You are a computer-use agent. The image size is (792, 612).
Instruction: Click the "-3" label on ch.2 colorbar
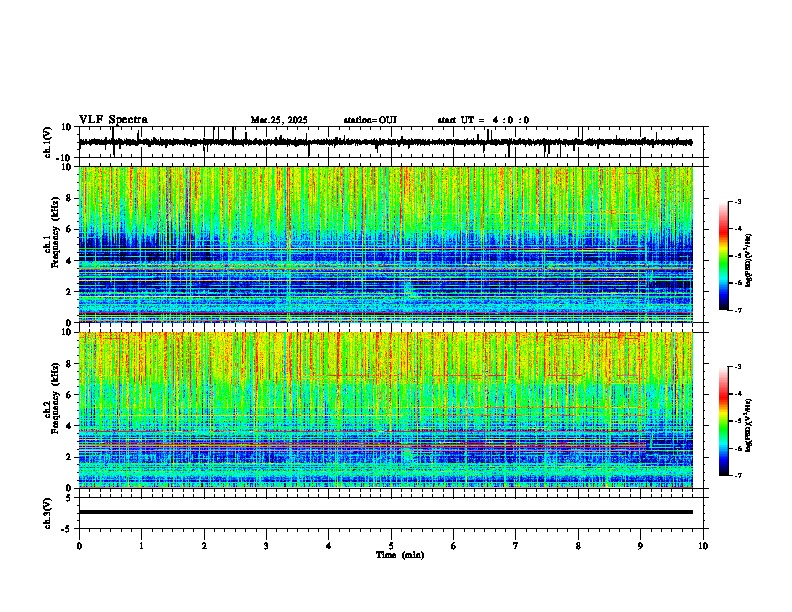pyautogui.click(x=737, y=367)
